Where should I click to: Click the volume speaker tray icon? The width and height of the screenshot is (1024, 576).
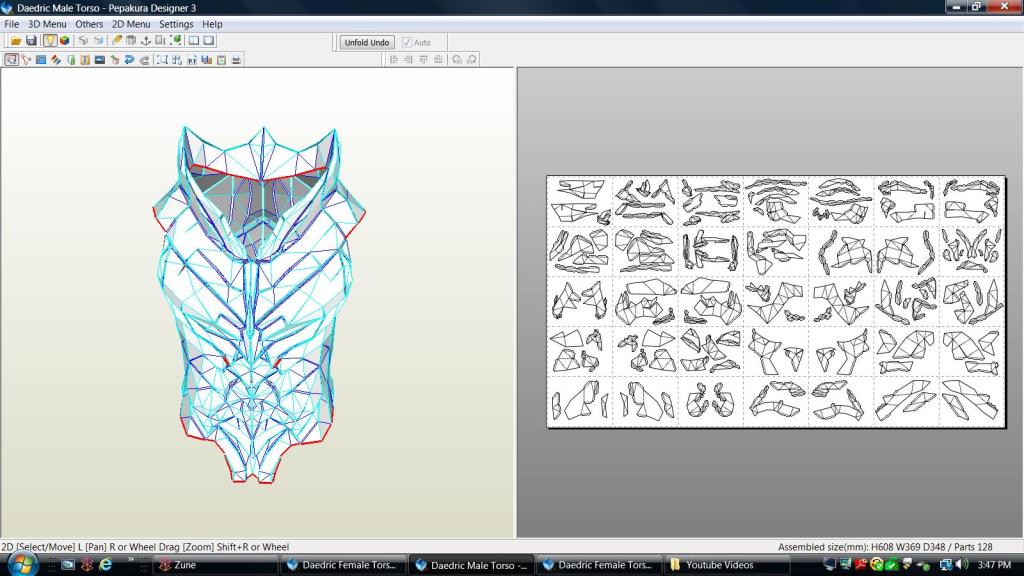coord(962,564)
